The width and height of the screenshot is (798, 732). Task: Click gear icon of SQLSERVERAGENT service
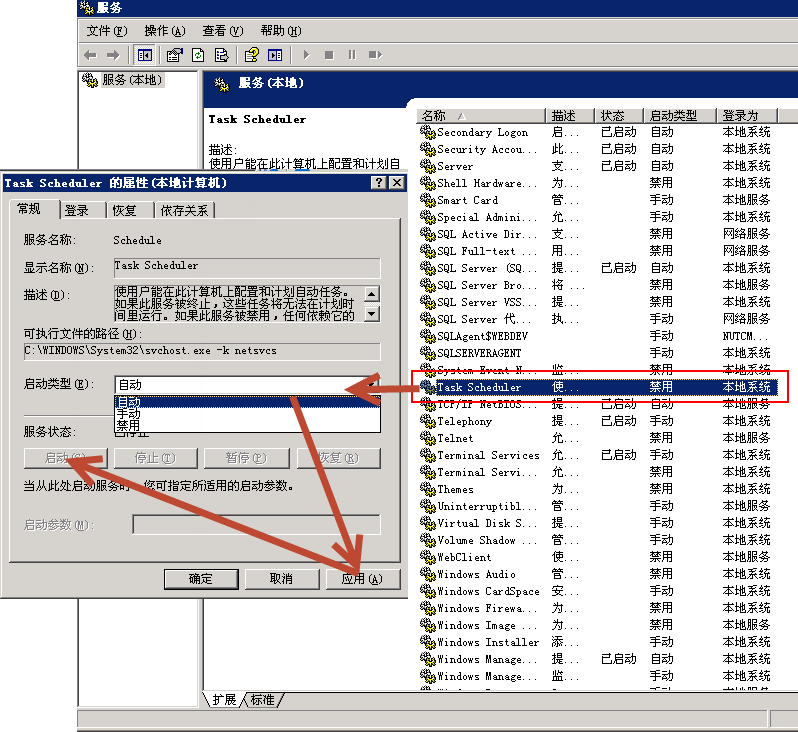point(428,353)
